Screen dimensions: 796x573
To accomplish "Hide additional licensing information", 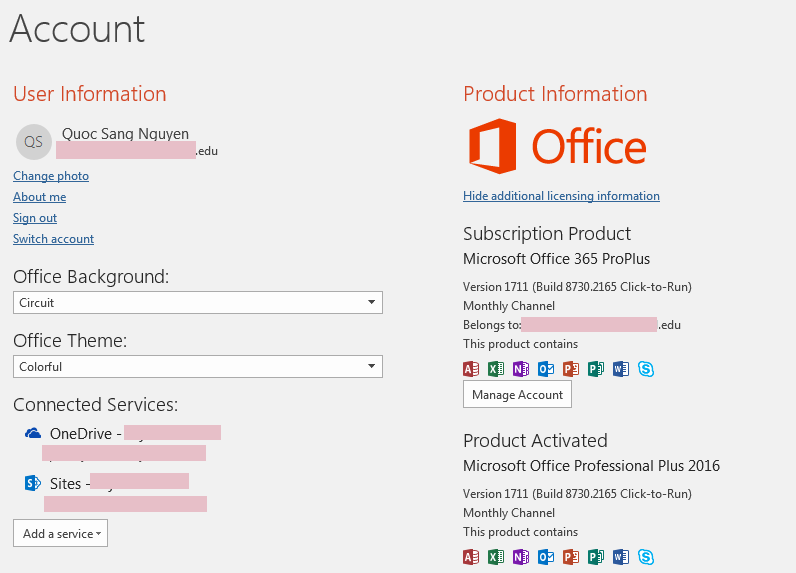I will click(x=561, y=196).
